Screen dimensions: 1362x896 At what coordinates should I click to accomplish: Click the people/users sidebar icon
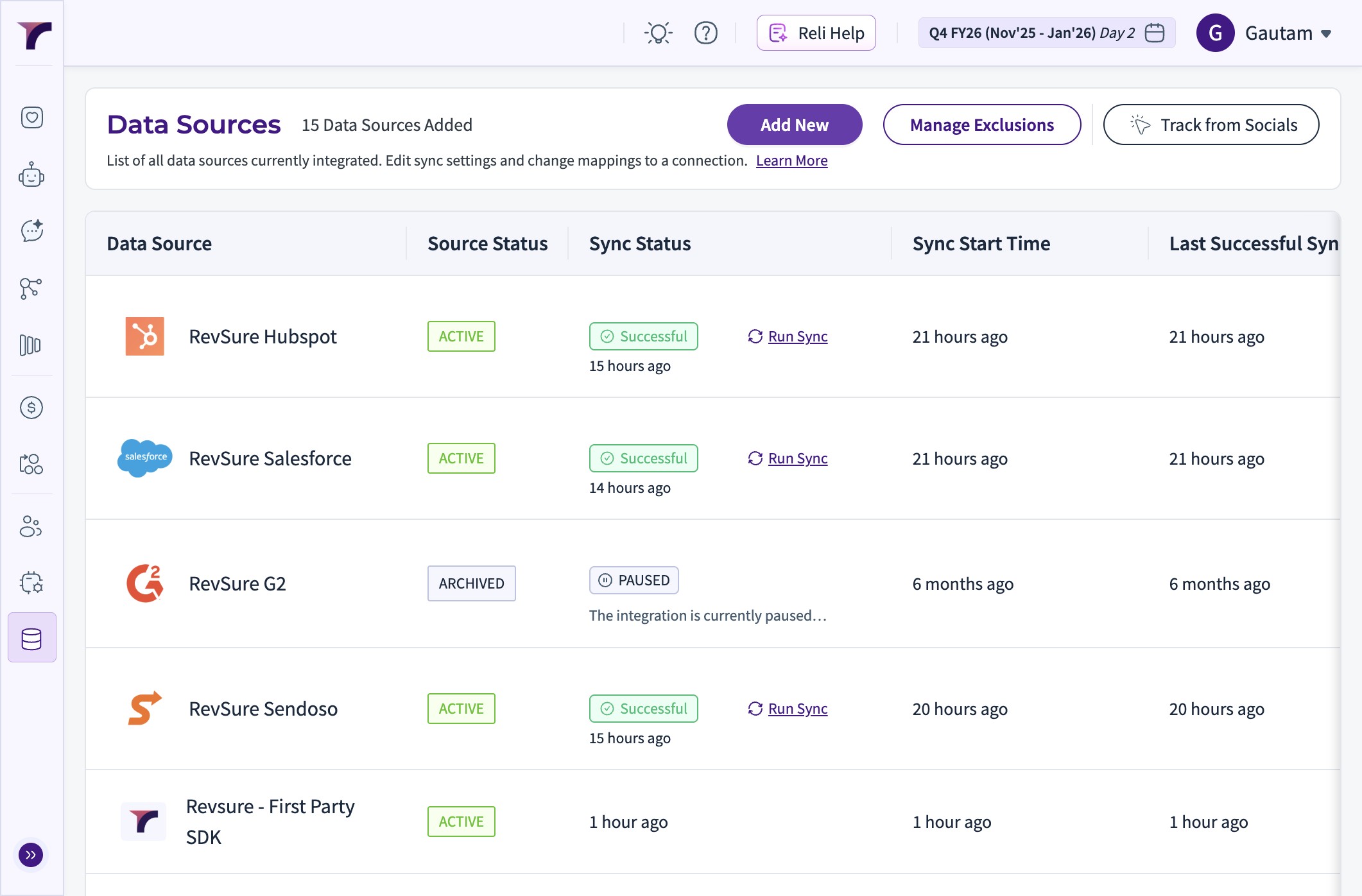click(x=31, y=526)
